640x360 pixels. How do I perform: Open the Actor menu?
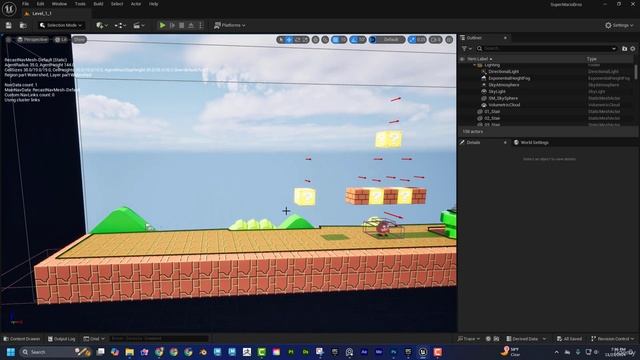click(x=136, y=4)
